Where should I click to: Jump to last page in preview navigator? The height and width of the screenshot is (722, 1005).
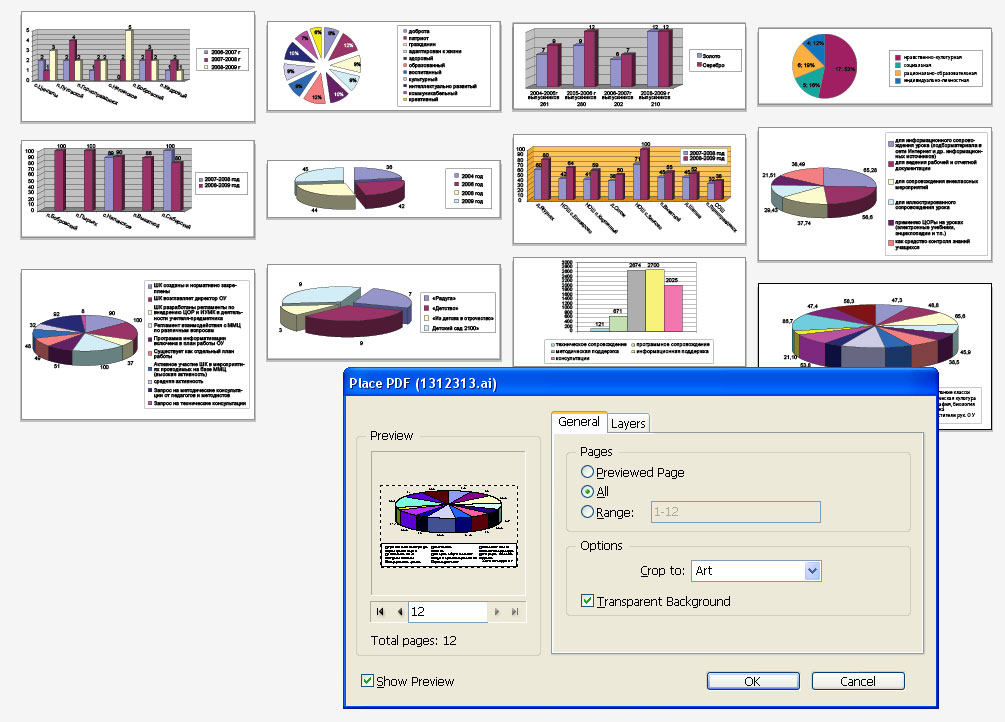click(515, 612)
